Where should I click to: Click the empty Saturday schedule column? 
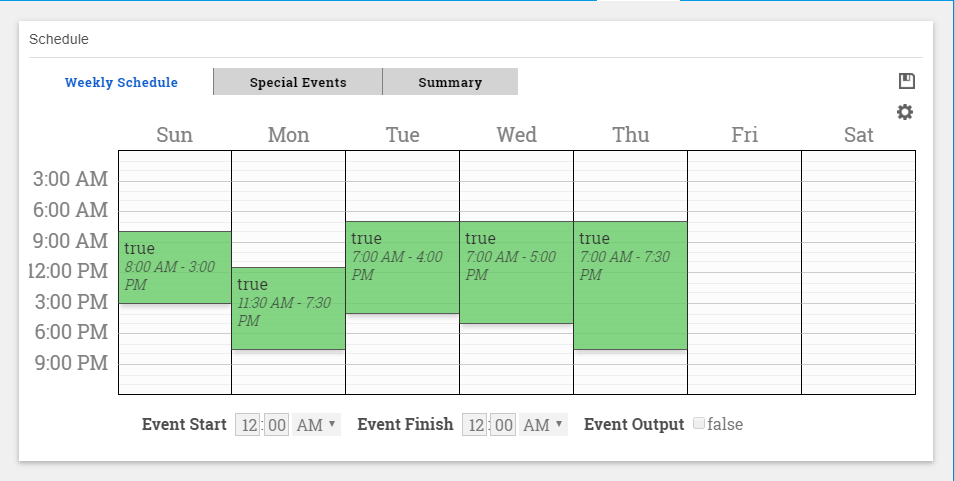pos(858,272)
